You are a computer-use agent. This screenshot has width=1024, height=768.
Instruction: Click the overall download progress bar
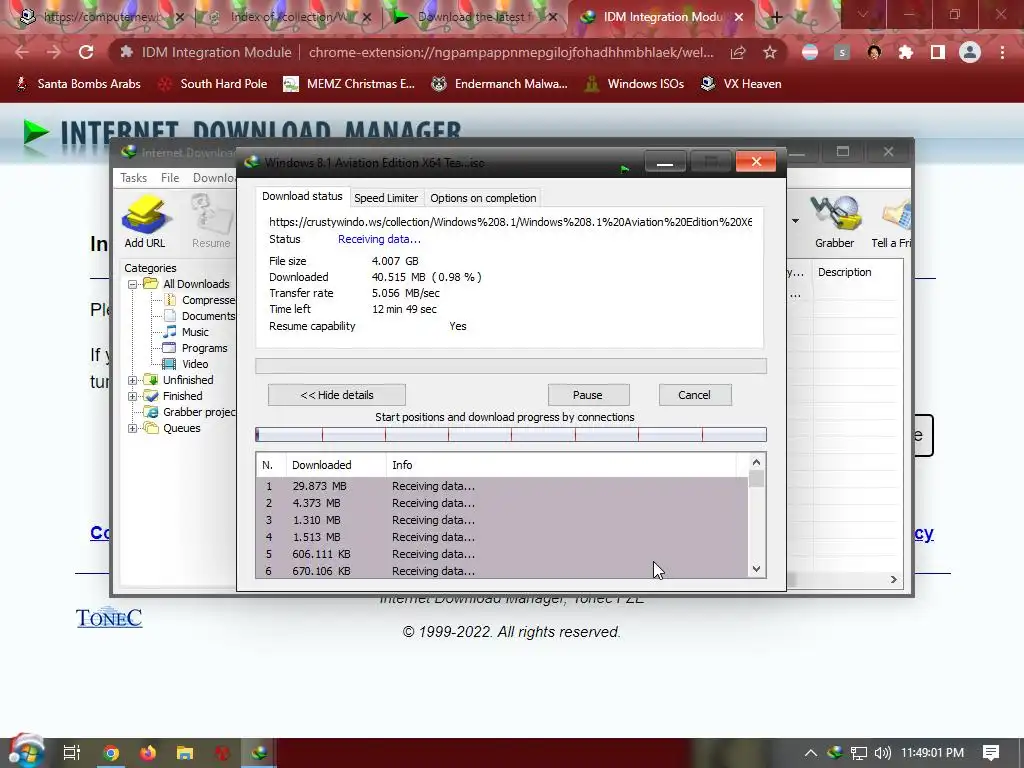tap(511, 366)
